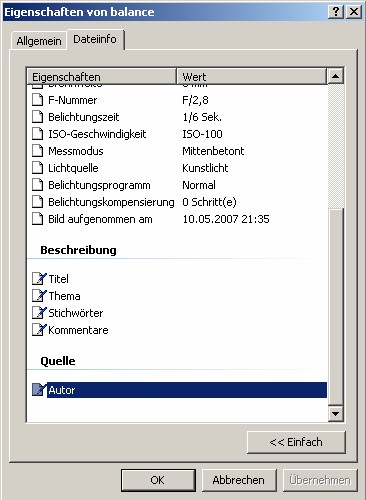Confirm with the OK button
The image size is (366, 500).
coord(158,480)
